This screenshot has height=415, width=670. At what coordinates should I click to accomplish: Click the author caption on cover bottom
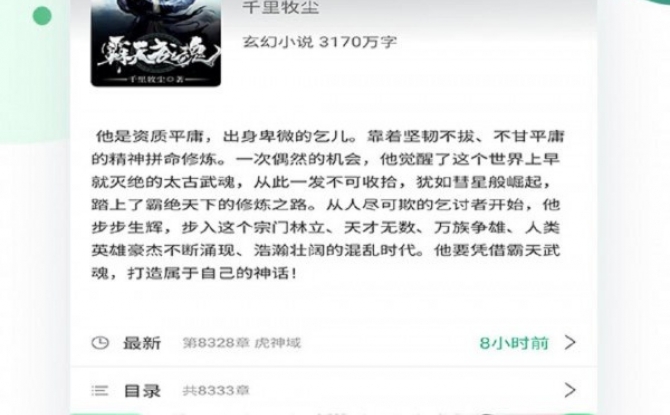point(156,79)
